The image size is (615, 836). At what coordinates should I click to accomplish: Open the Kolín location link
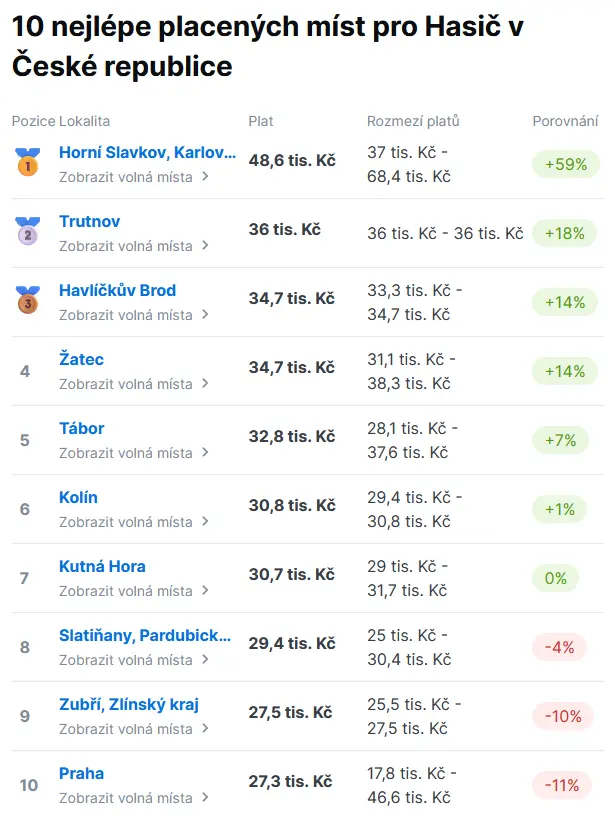[x=78, y=497]
